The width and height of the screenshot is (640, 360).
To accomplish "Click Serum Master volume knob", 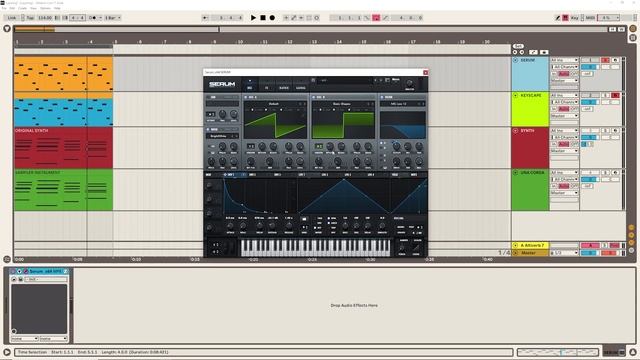I will pyautogui.click(x=409, y=83).
